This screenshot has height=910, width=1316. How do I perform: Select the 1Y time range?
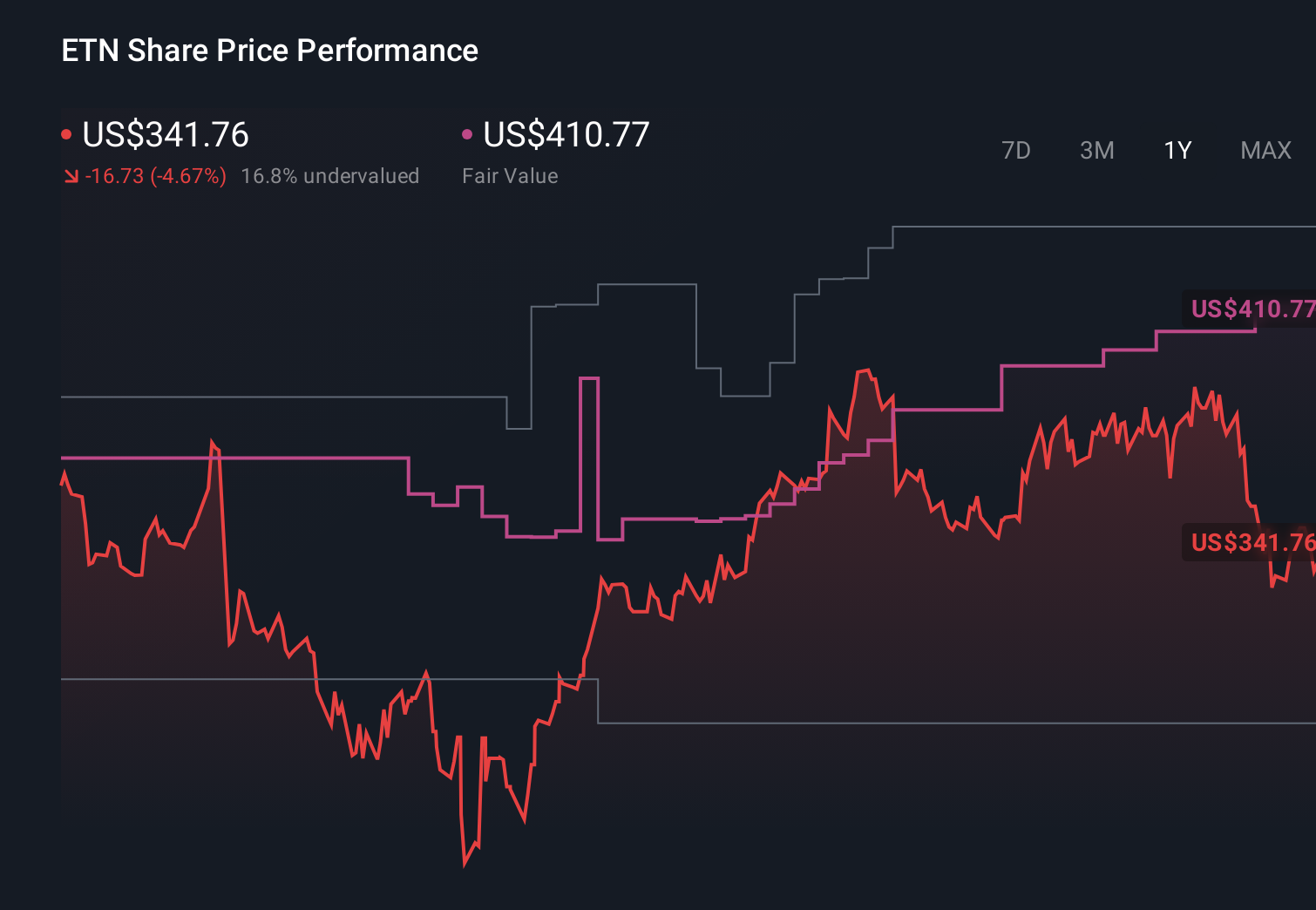[x=1177, y=150]
